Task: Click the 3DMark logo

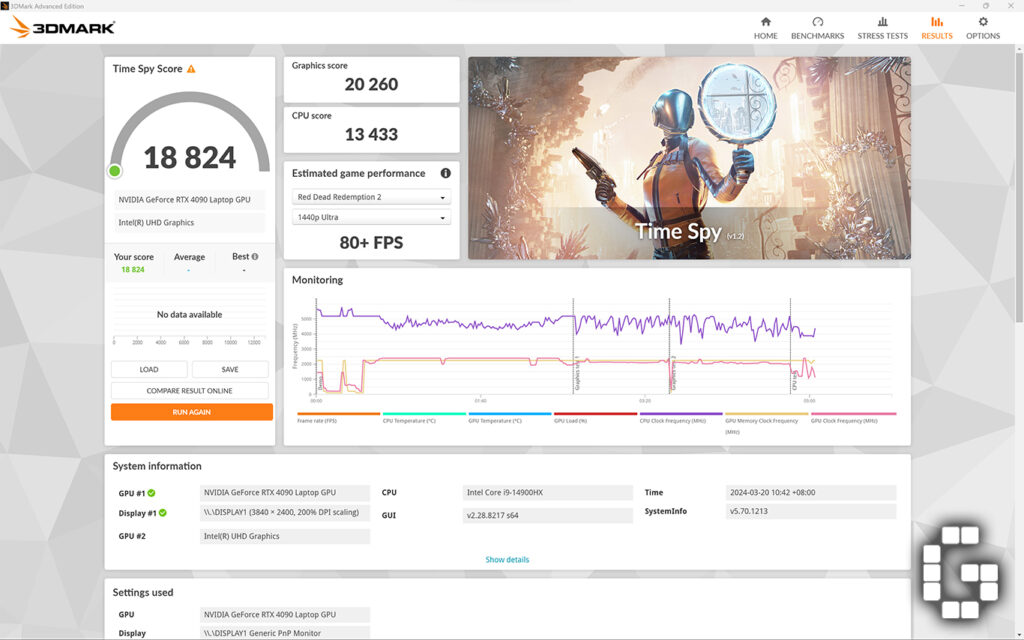Action: [x=63, y=27]
